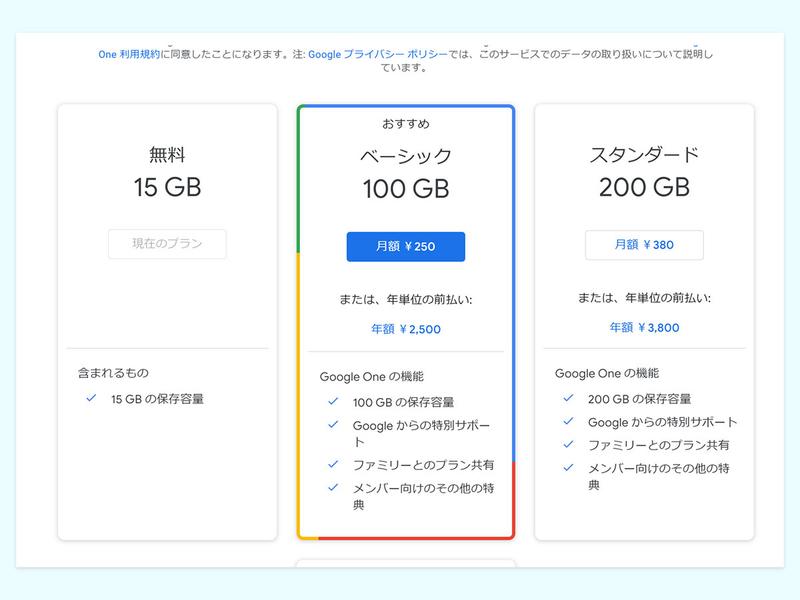Viewport: 800px width, 600px height.
Task: Click the 無料 plan title
Action: [x=167, y=155]
